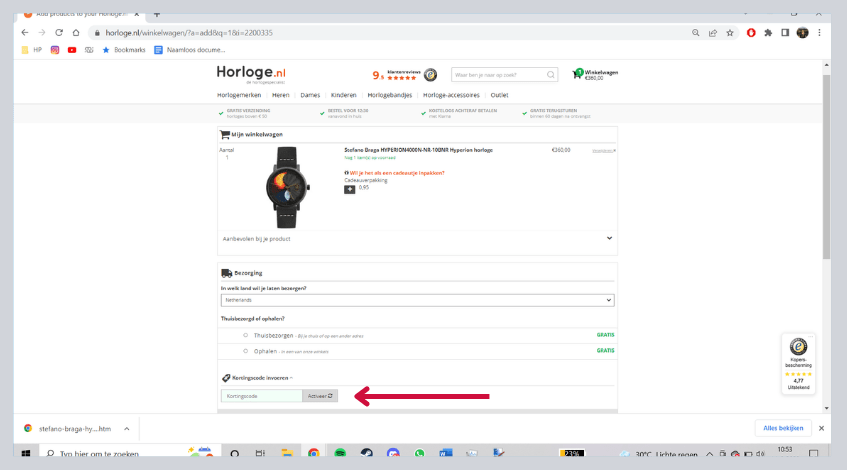
Task: Open the Chrome three-dot menu
Action: point(819,33)
